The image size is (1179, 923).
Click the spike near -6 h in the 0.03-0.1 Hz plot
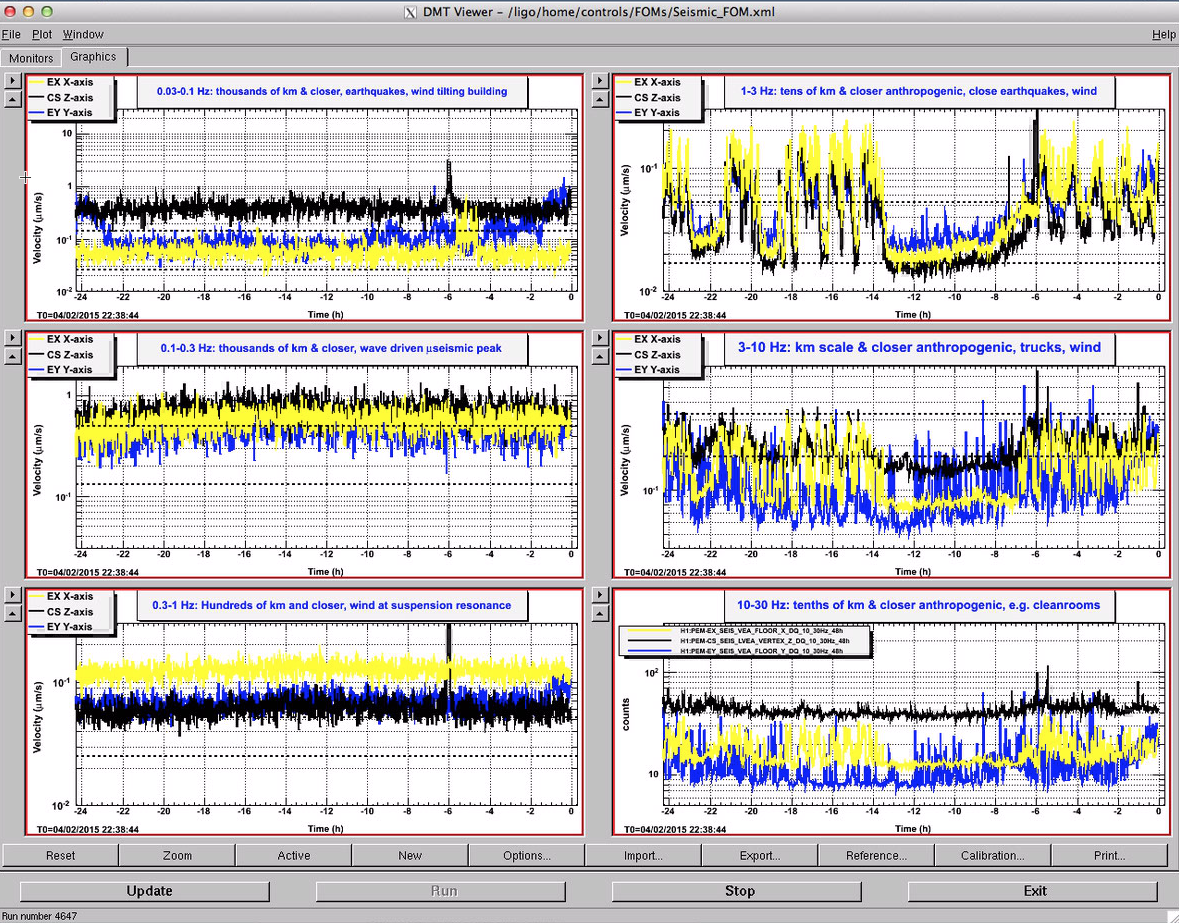click(x=449, y=180)
